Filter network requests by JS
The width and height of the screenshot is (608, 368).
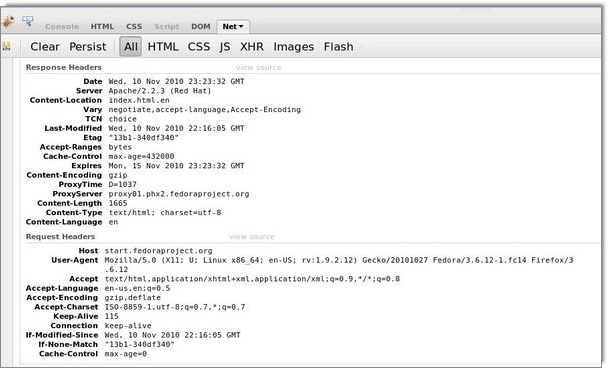tap(225, 47)
